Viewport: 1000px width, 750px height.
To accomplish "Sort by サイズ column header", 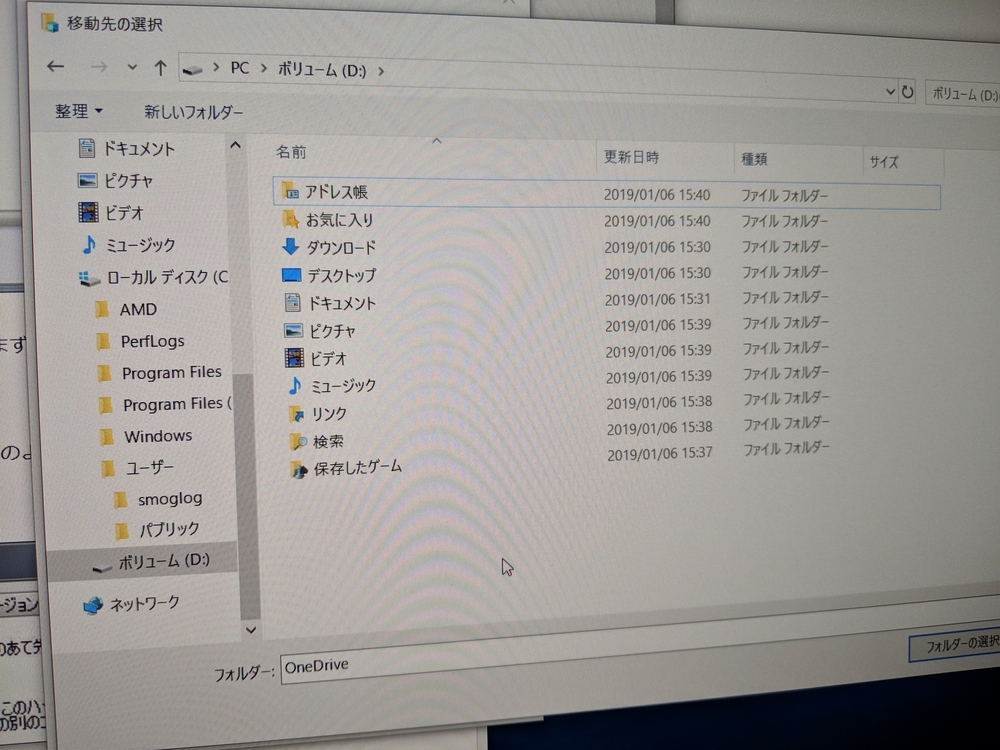I will 883,162.
